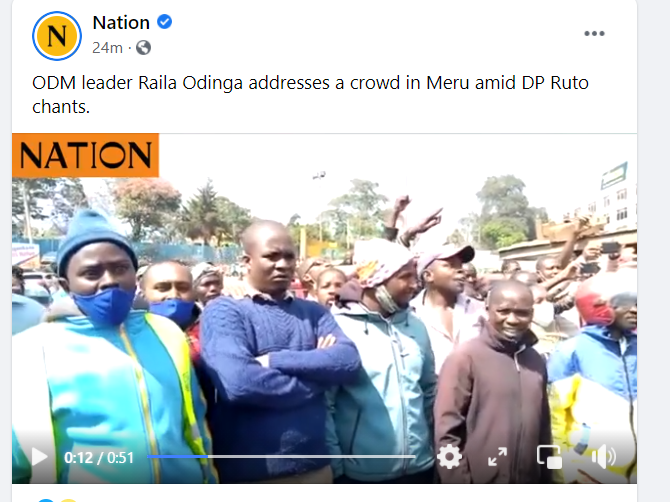Open the picture-in-picture mini player icon
This screenshot has width=670, height=502.
click(550, 457)
